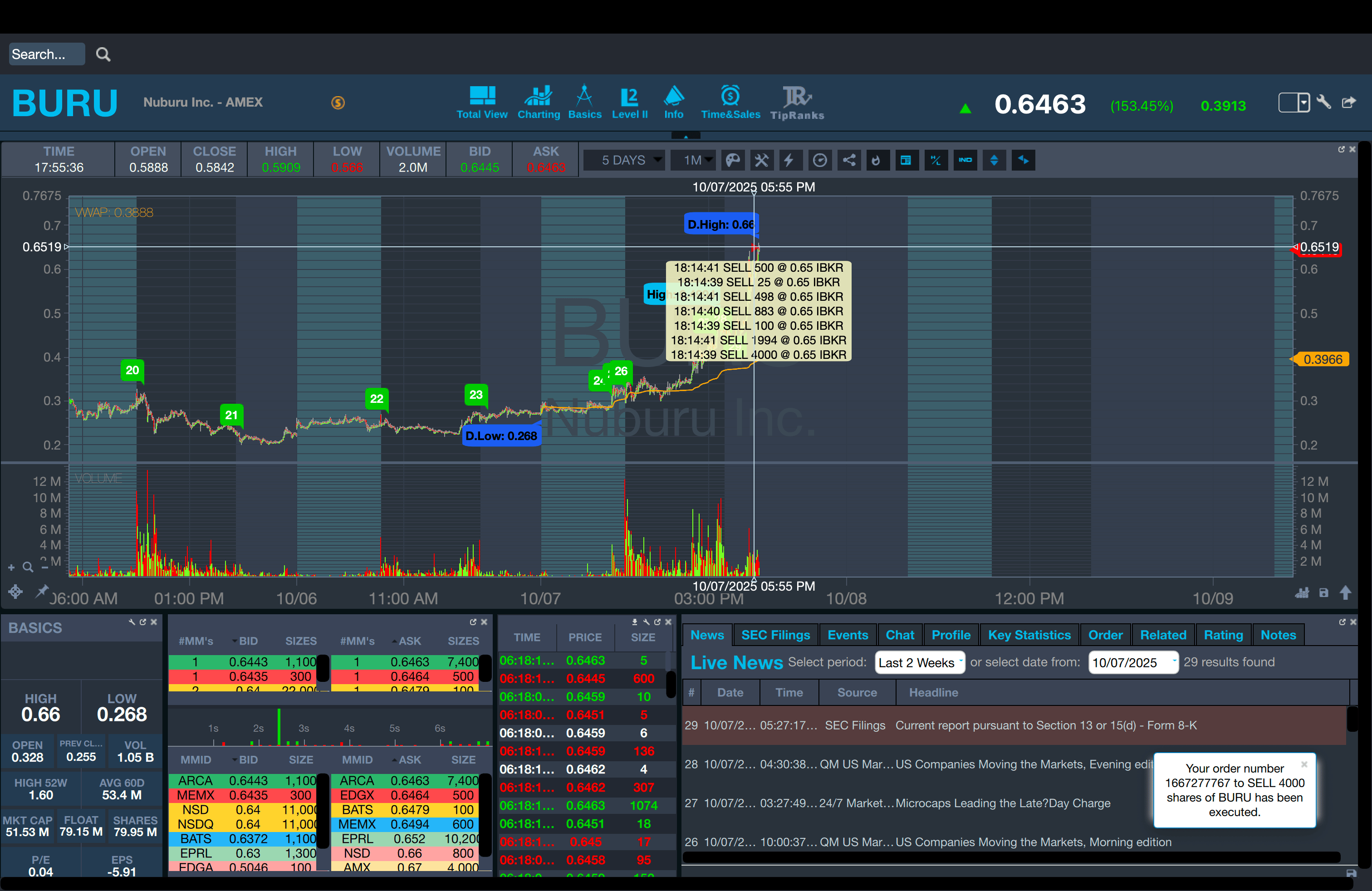Switch to the SEC Filings tab
This screenshot has width=1372, height=891.
(775, 635)
